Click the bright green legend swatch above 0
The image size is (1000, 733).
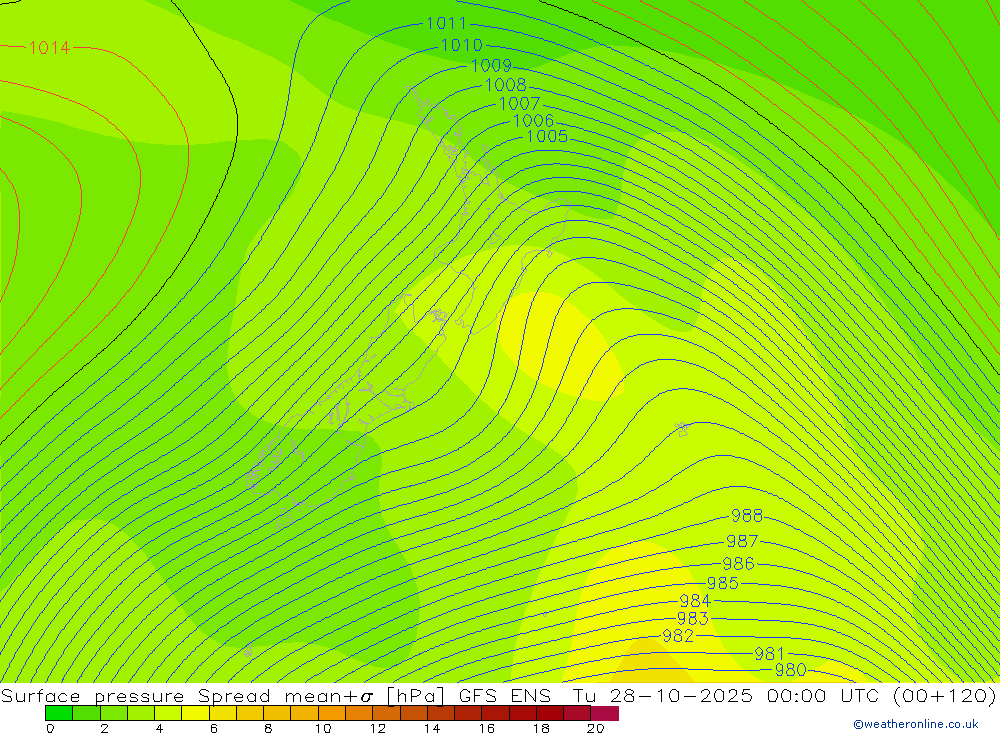[59, 713]
